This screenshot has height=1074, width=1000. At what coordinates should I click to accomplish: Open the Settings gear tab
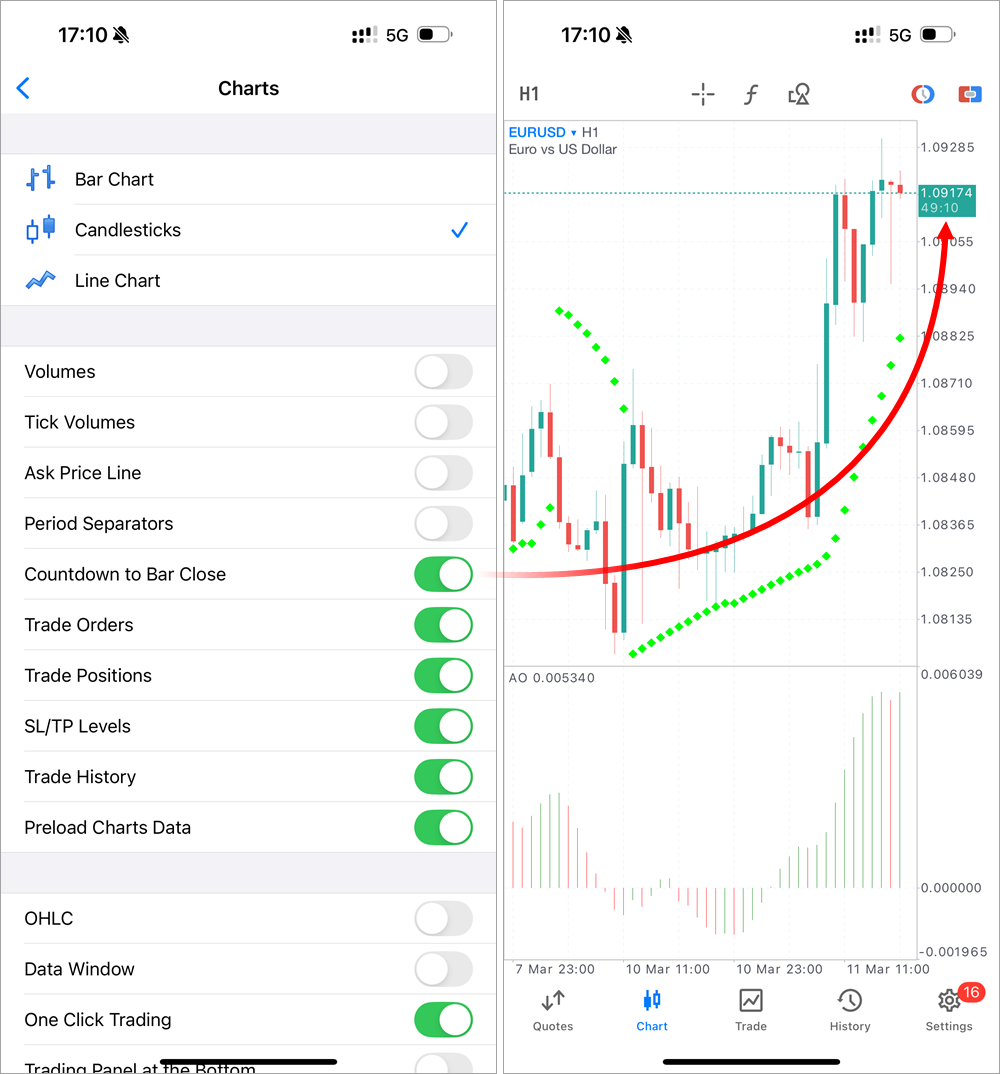[x=949, y=1008]
